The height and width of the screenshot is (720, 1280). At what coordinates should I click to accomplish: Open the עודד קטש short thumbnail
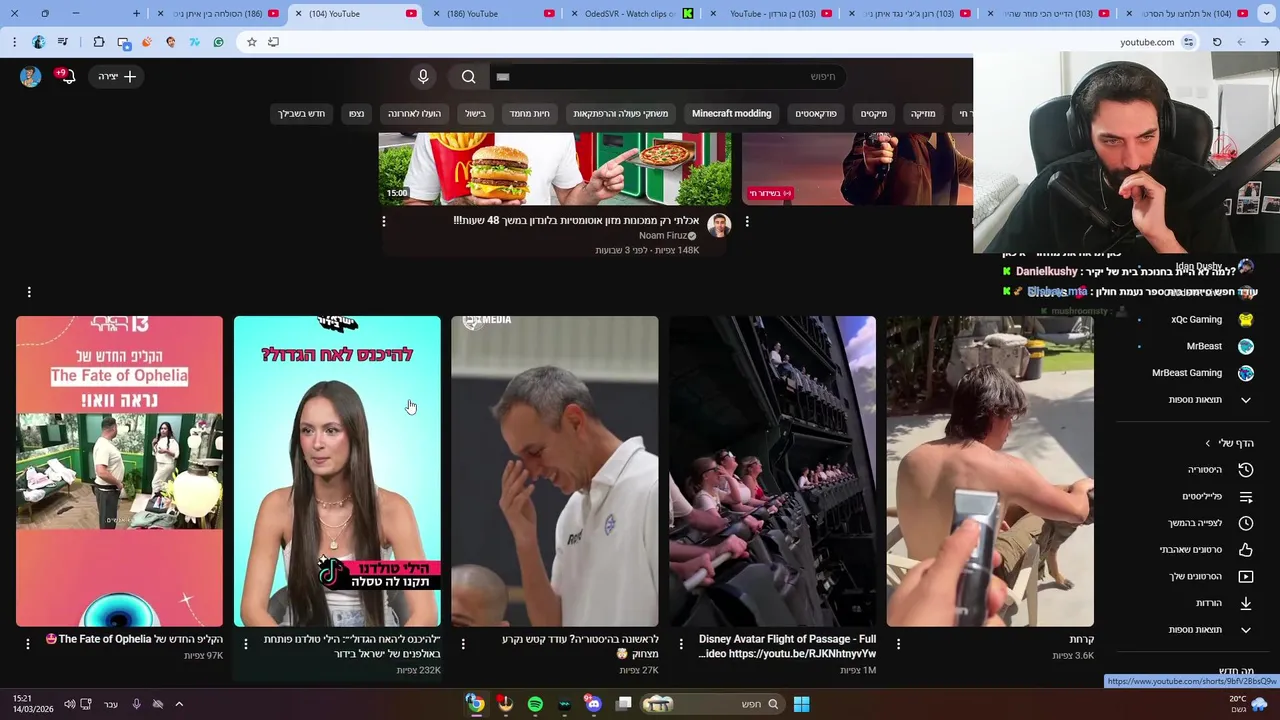coord(555,471)
